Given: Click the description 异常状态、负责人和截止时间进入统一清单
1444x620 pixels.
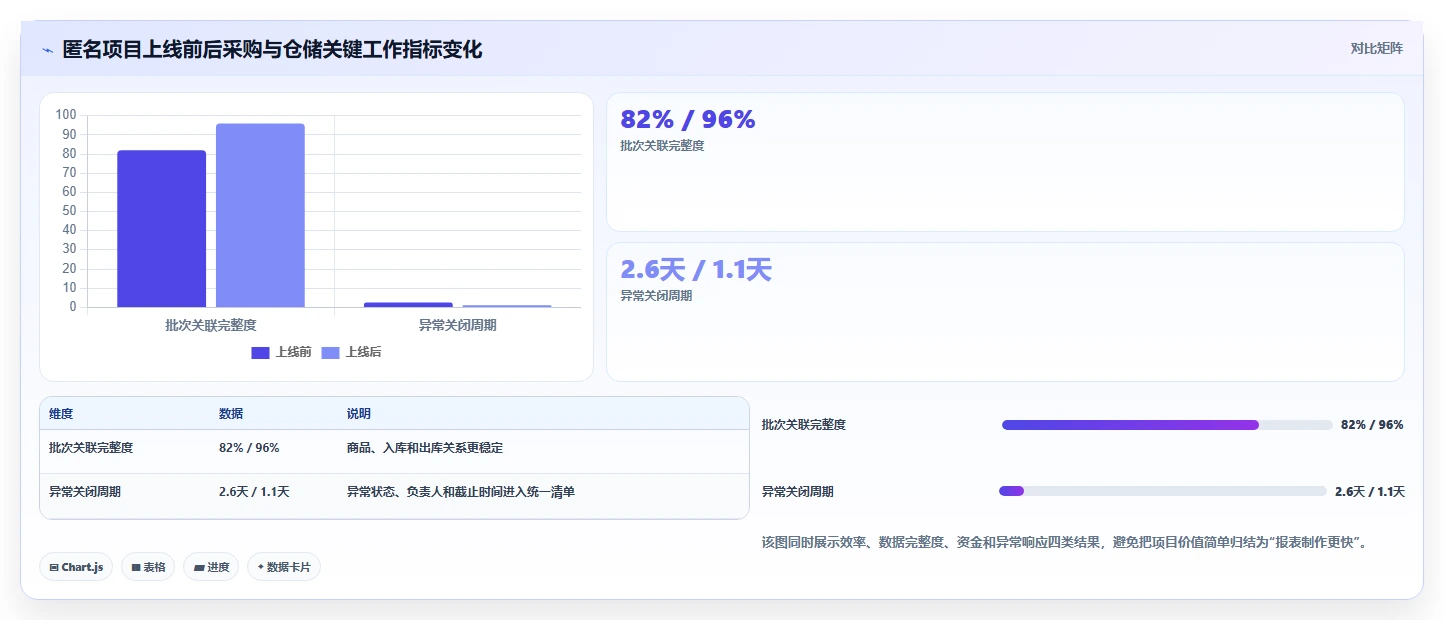Looking at the screenshot, I should [461, 492].
